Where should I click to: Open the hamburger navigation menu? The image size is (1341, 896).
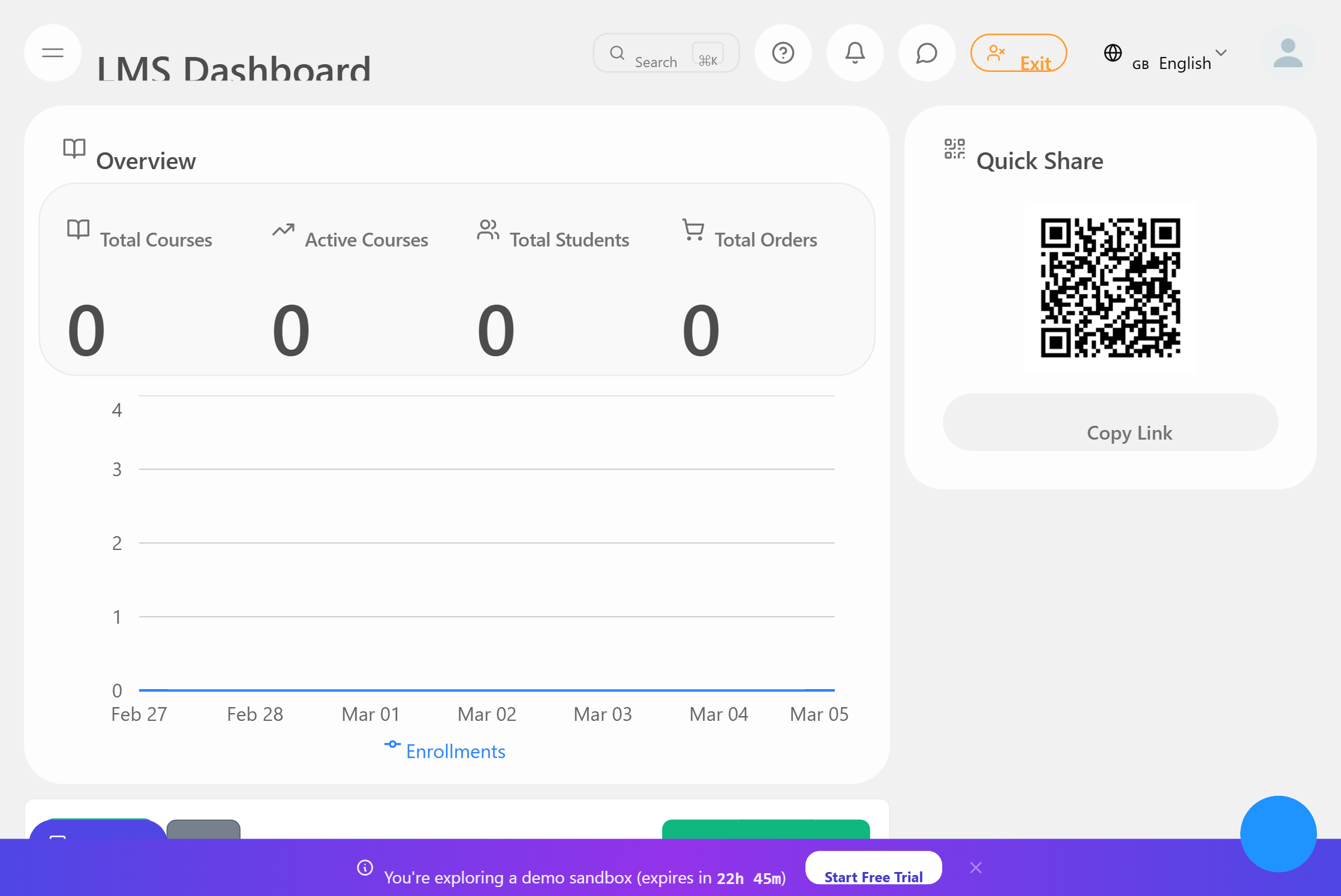(53, 53)
